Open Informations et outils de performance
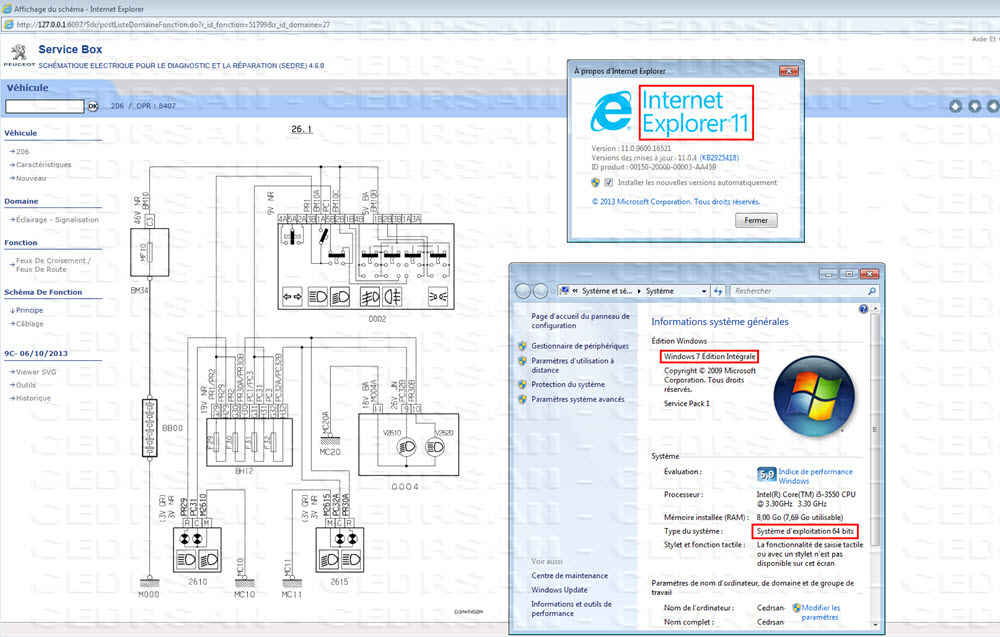 571,609
